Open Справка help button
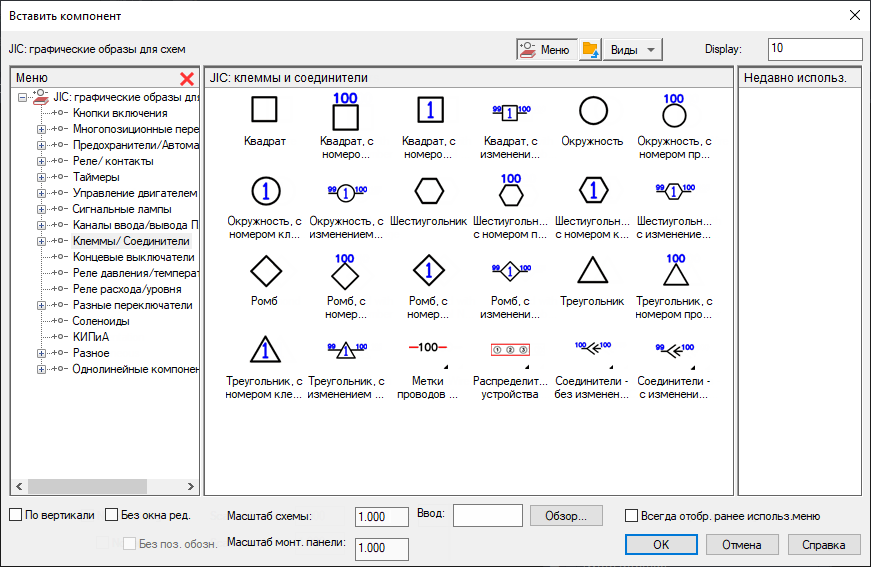This screenshot has height=567, width=871. click(x=824, y=545)
